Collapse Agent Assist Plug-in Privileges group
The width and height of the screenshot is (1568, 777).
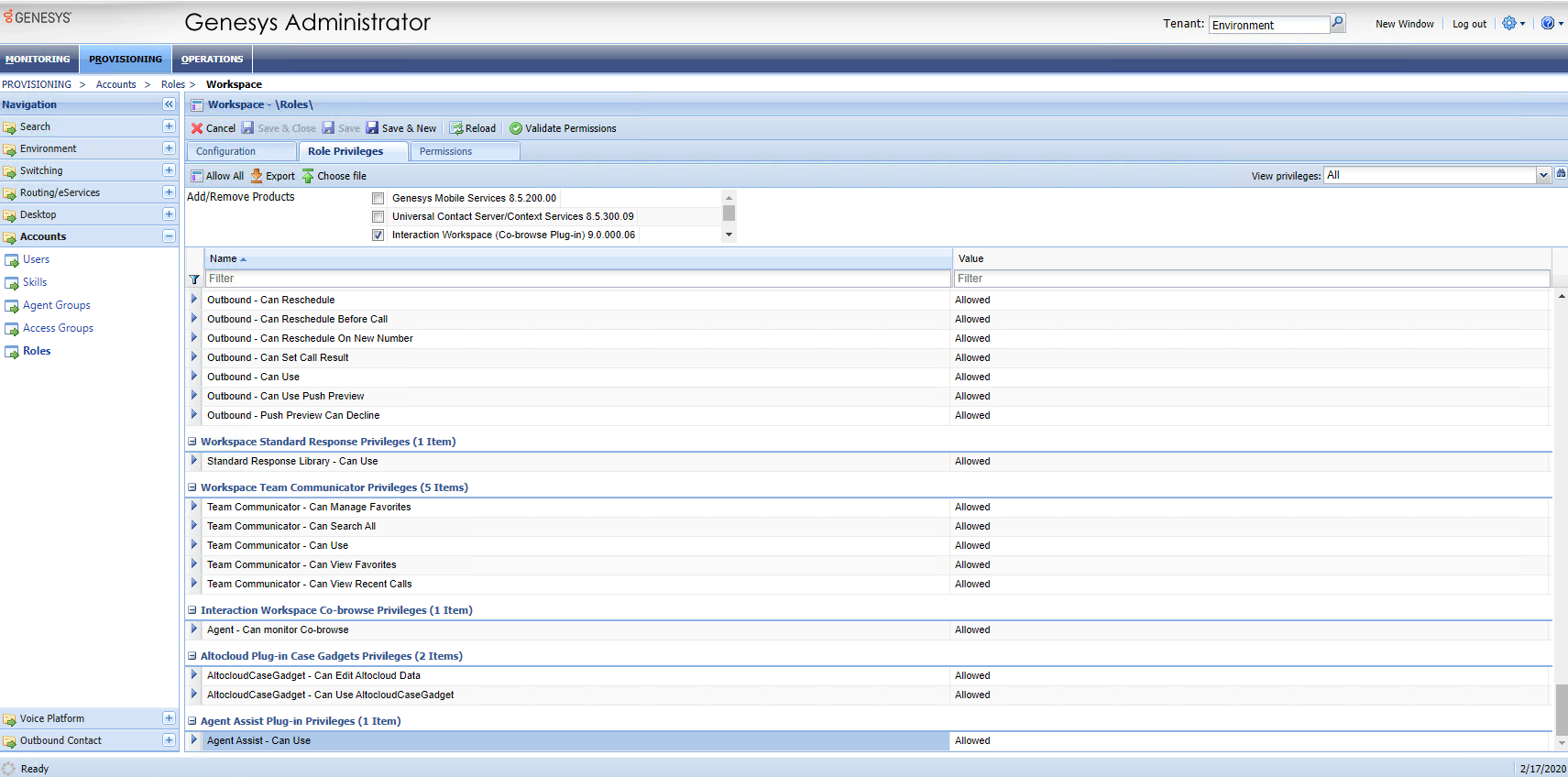(x=192, y=721)
